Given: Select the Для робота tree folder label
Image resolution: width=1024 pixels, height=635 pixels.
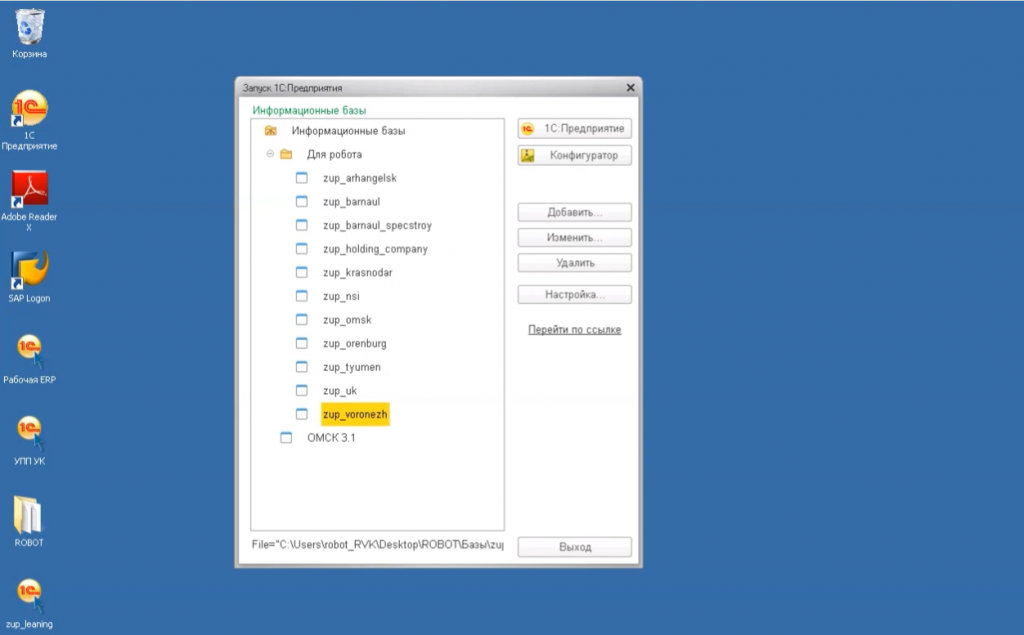Looking at the screenshot, I should pos(334,154).
